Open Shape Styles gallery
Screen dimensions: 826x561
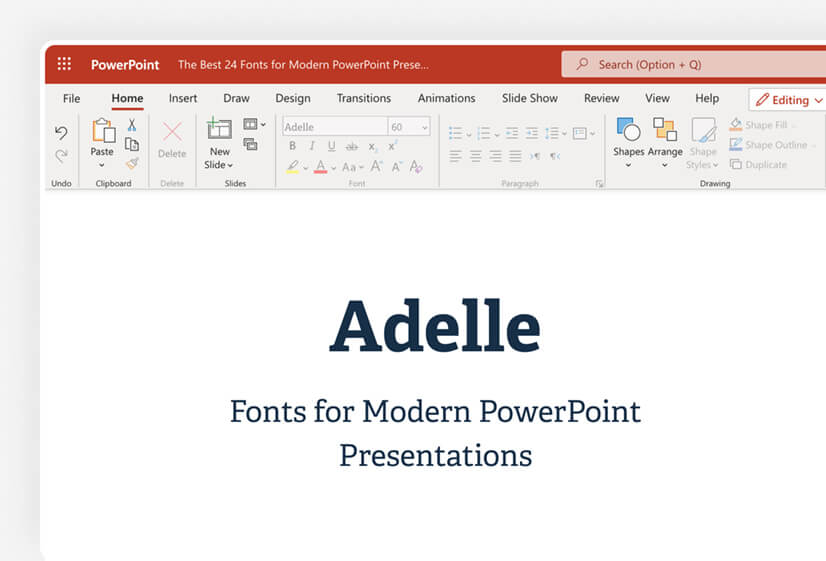click(x=703, y=142)
